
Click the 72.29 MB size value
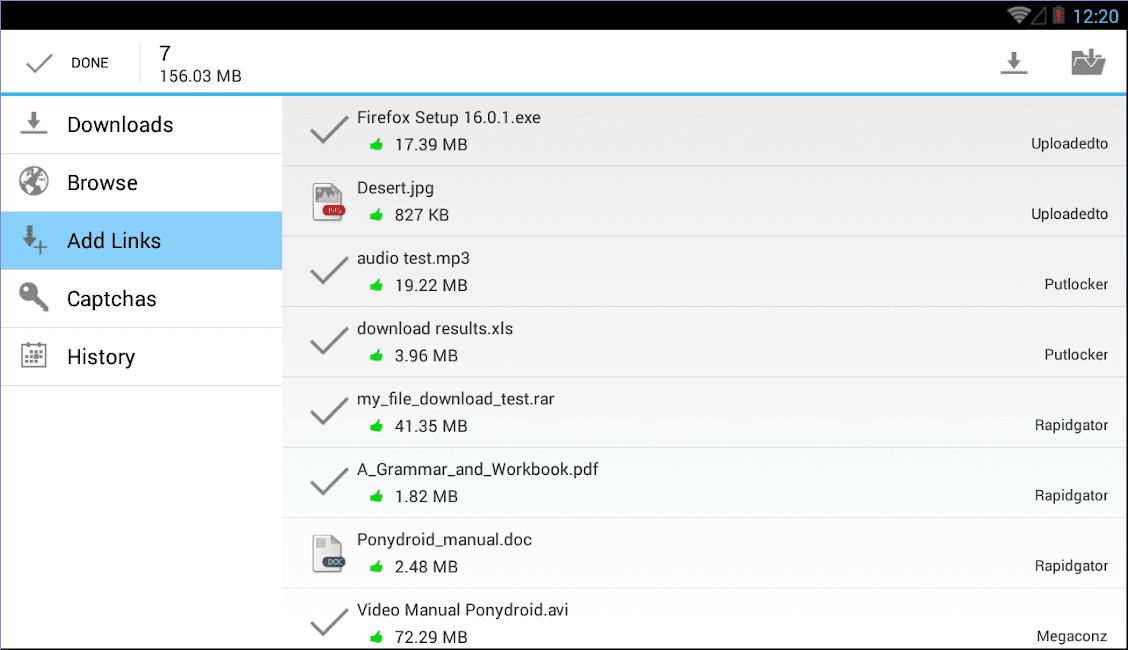coord(431,638)
